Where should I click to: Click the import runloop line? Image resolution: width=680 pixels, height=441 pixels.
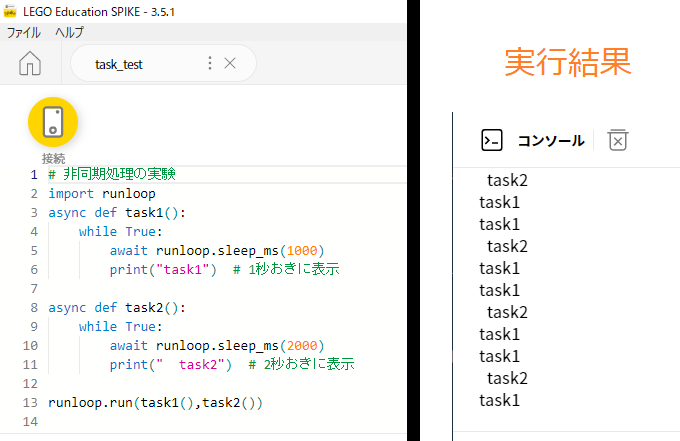[102, 193]
